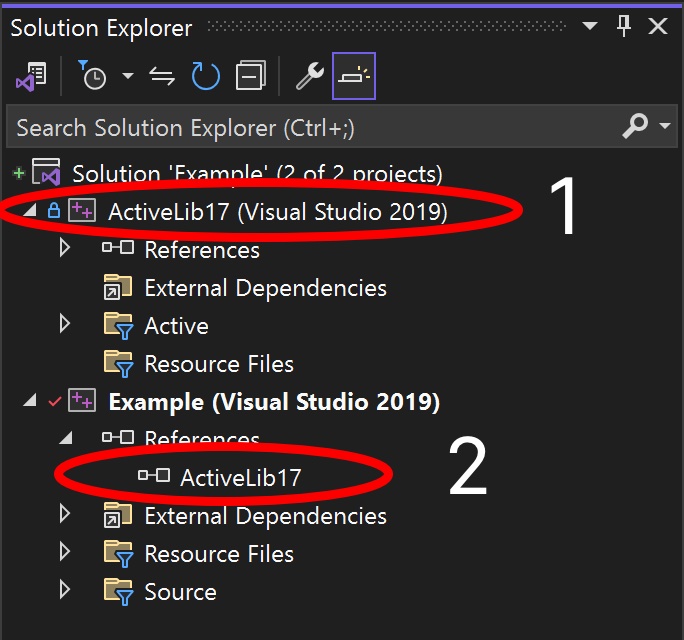Expand References under ActiveLib17 project
This screenshot has height=640, width=684.
click(x=65, y=249)
